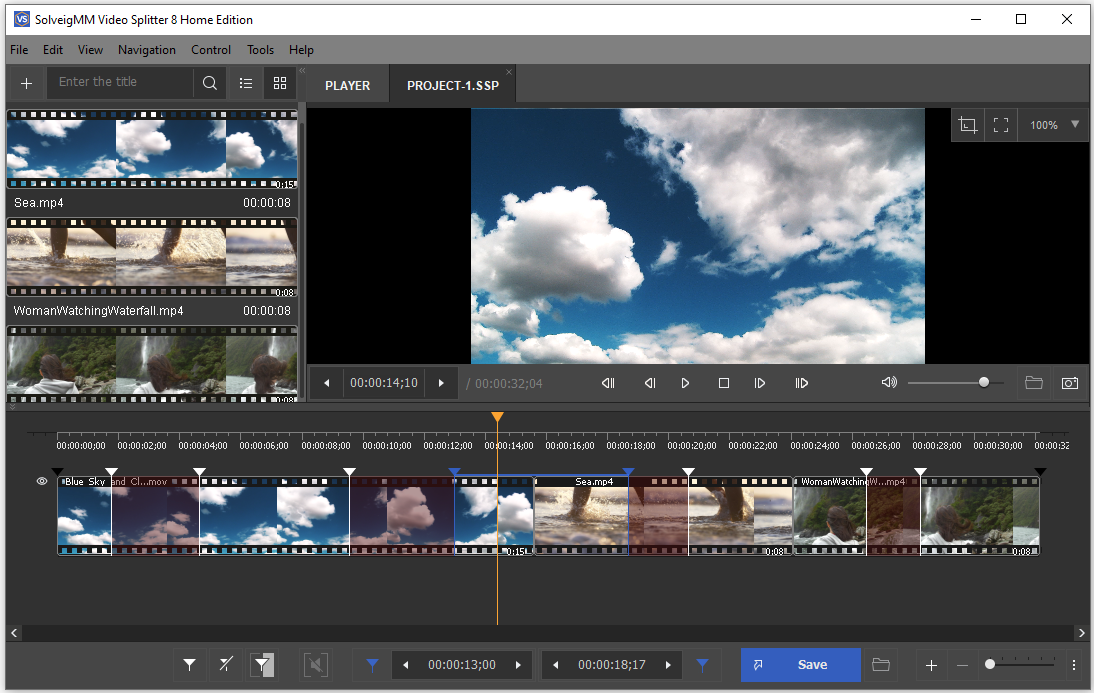Viewport: 1094px width, 693px height.
Task: Switch media library to list view
Action: click(x=246, y=83)
